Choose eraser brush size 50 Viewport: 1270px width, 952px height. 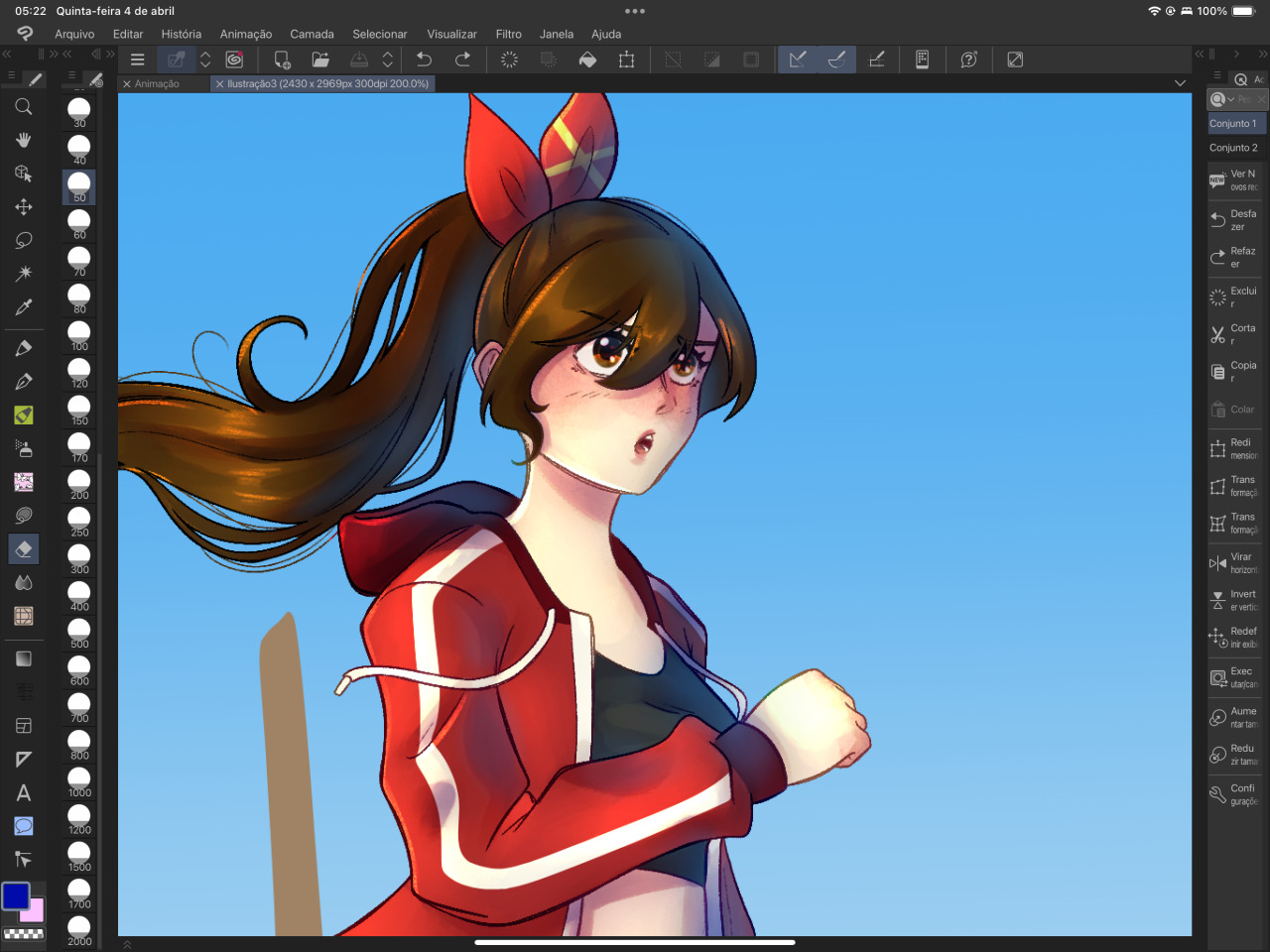pos(79,185)
